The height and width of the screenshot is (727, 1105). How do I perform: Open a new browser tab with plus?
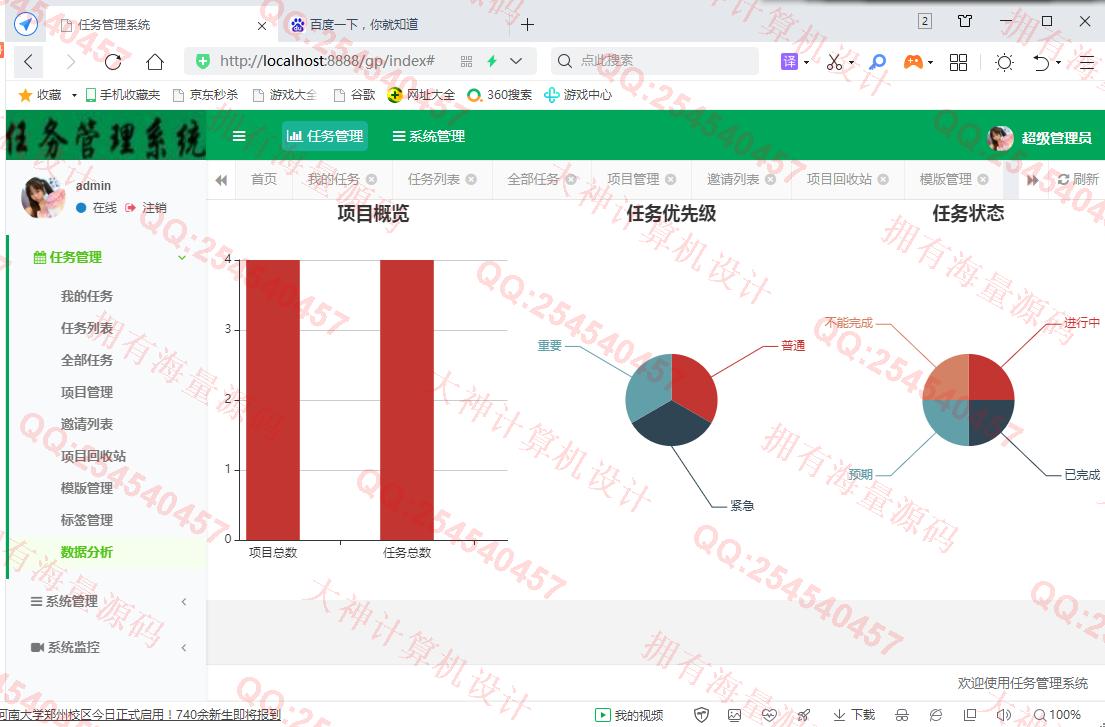527,25
